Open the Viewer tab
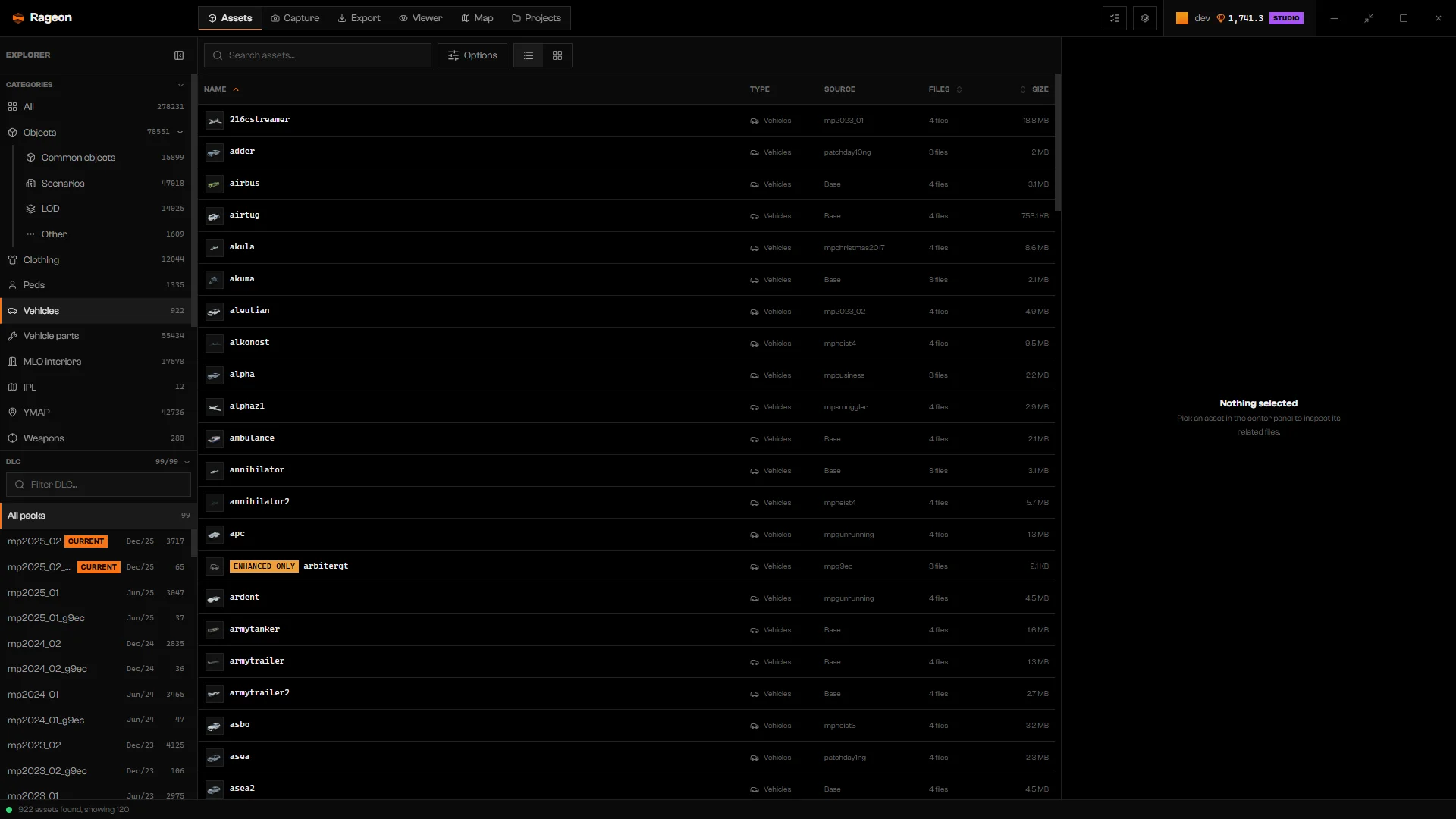The image size is (1456, 819). (421, 18)
